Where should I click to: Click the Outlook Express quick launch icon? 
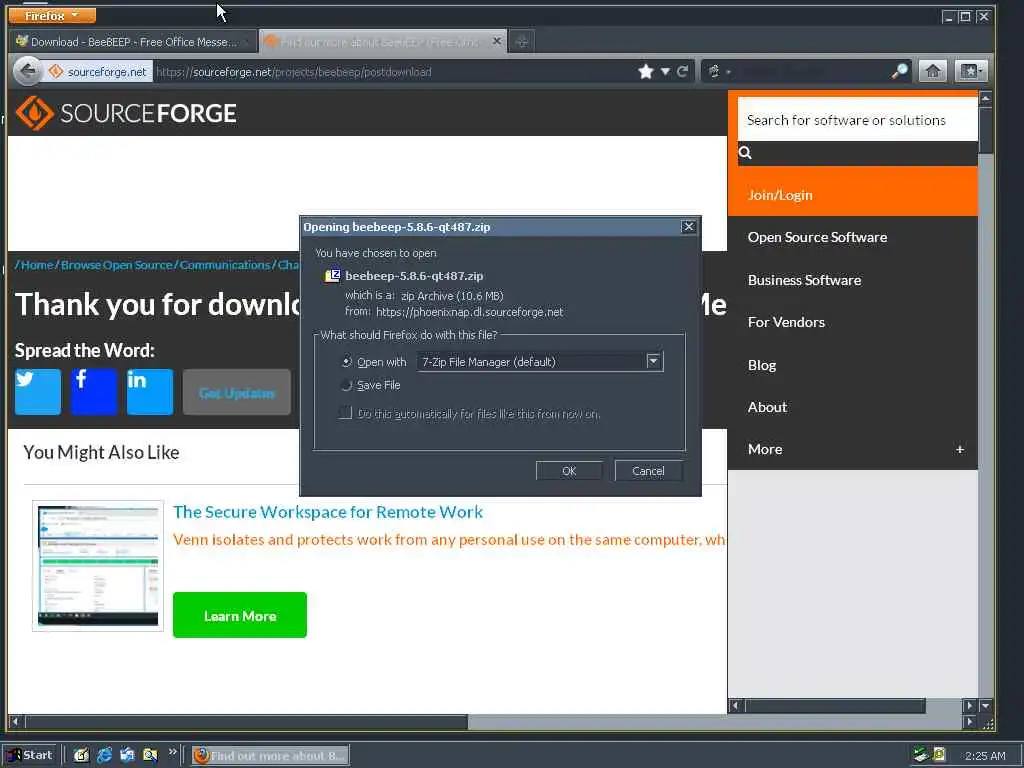click(x=127, y=755)
